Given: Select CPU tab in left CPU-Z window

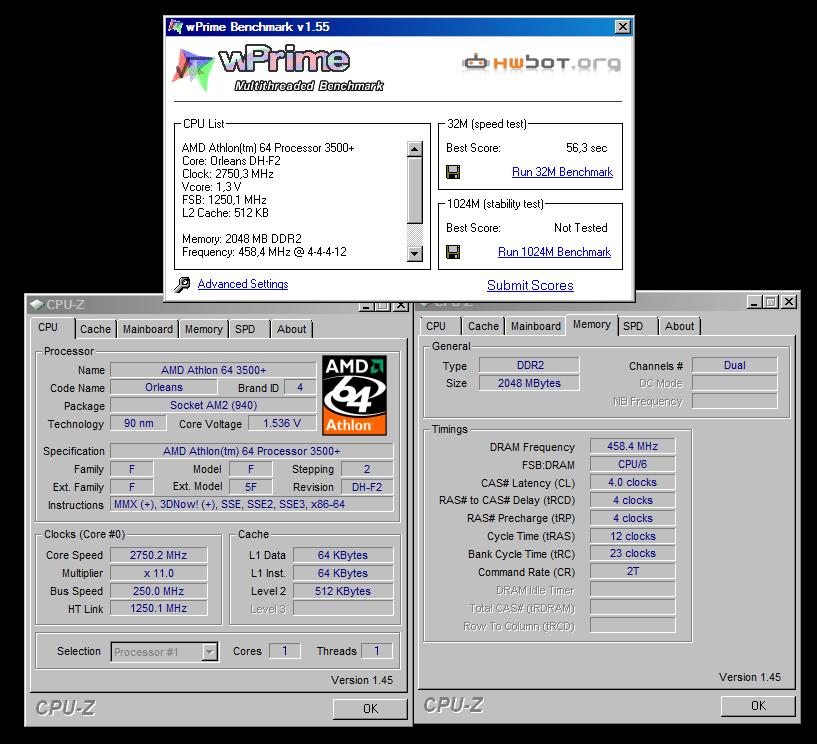Looking at the screenshot, I should [48, 327].
